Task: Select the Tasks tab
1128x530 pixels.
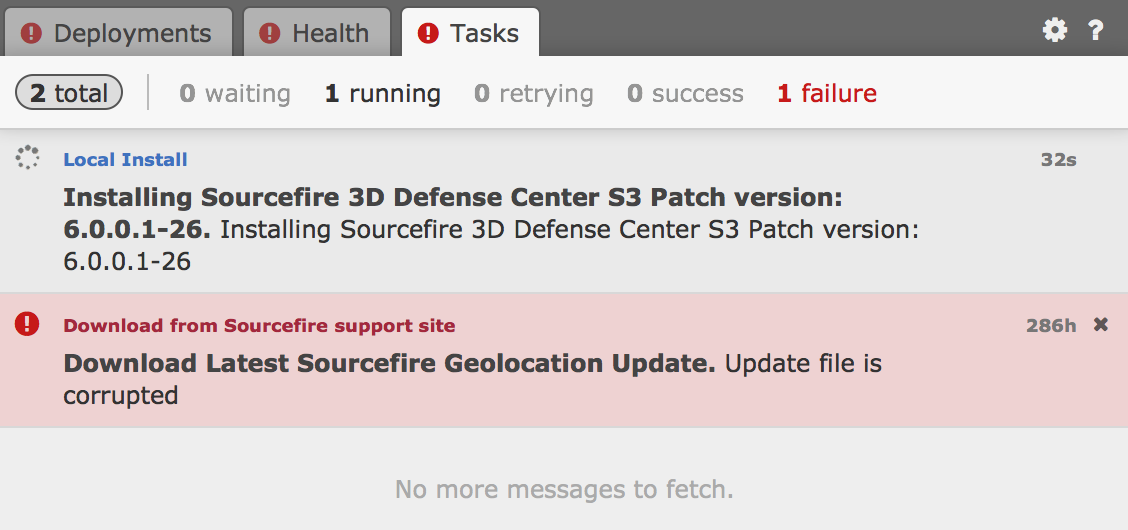Action: point(484,33)
